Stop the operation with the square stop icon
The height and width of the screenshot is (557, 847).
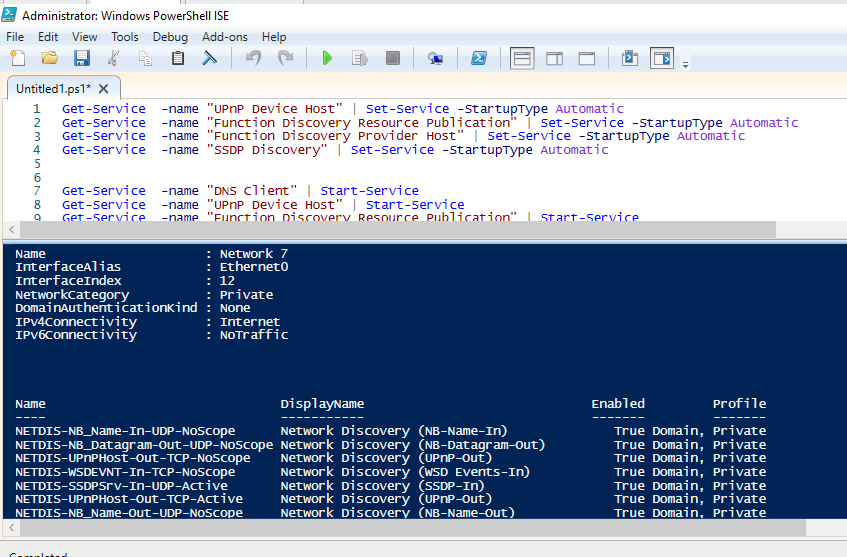pyautogui.click(x=393, y=58)
